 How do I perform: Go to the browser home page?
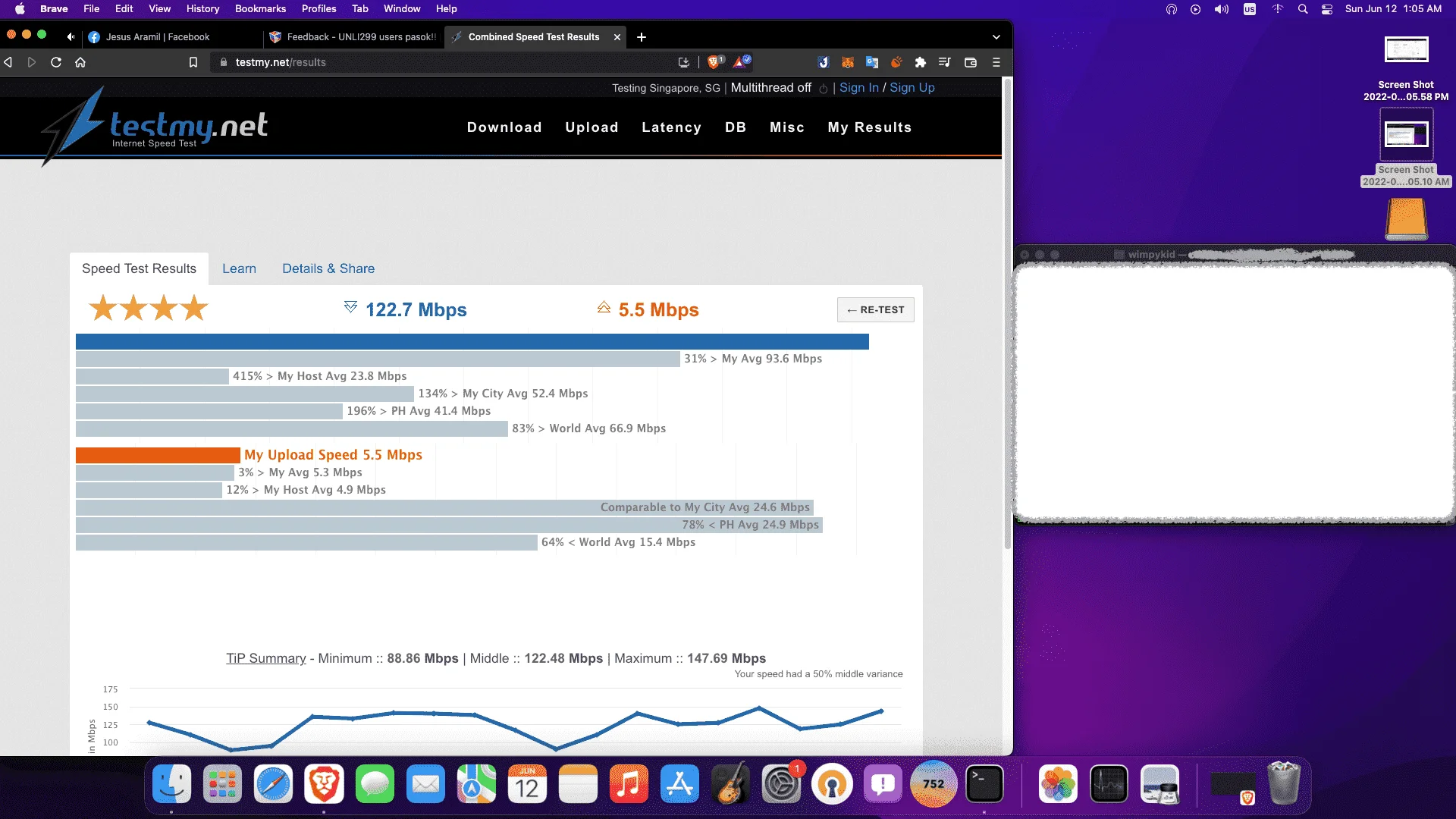[80, 62]
